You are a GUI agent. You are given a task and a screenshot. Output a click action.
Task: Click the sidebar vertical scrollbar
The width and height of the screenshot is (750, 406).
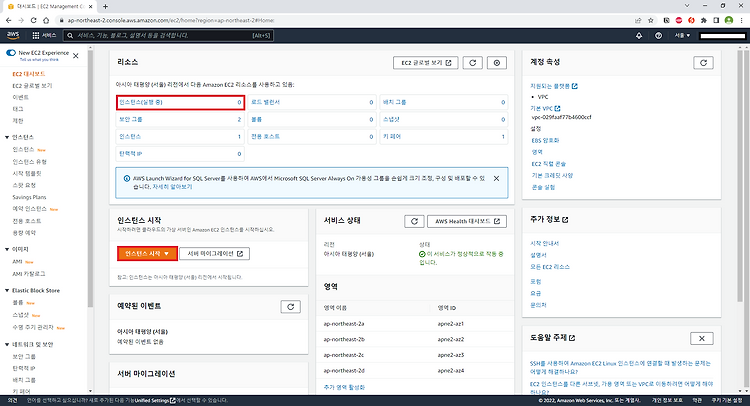coord(90,177)
